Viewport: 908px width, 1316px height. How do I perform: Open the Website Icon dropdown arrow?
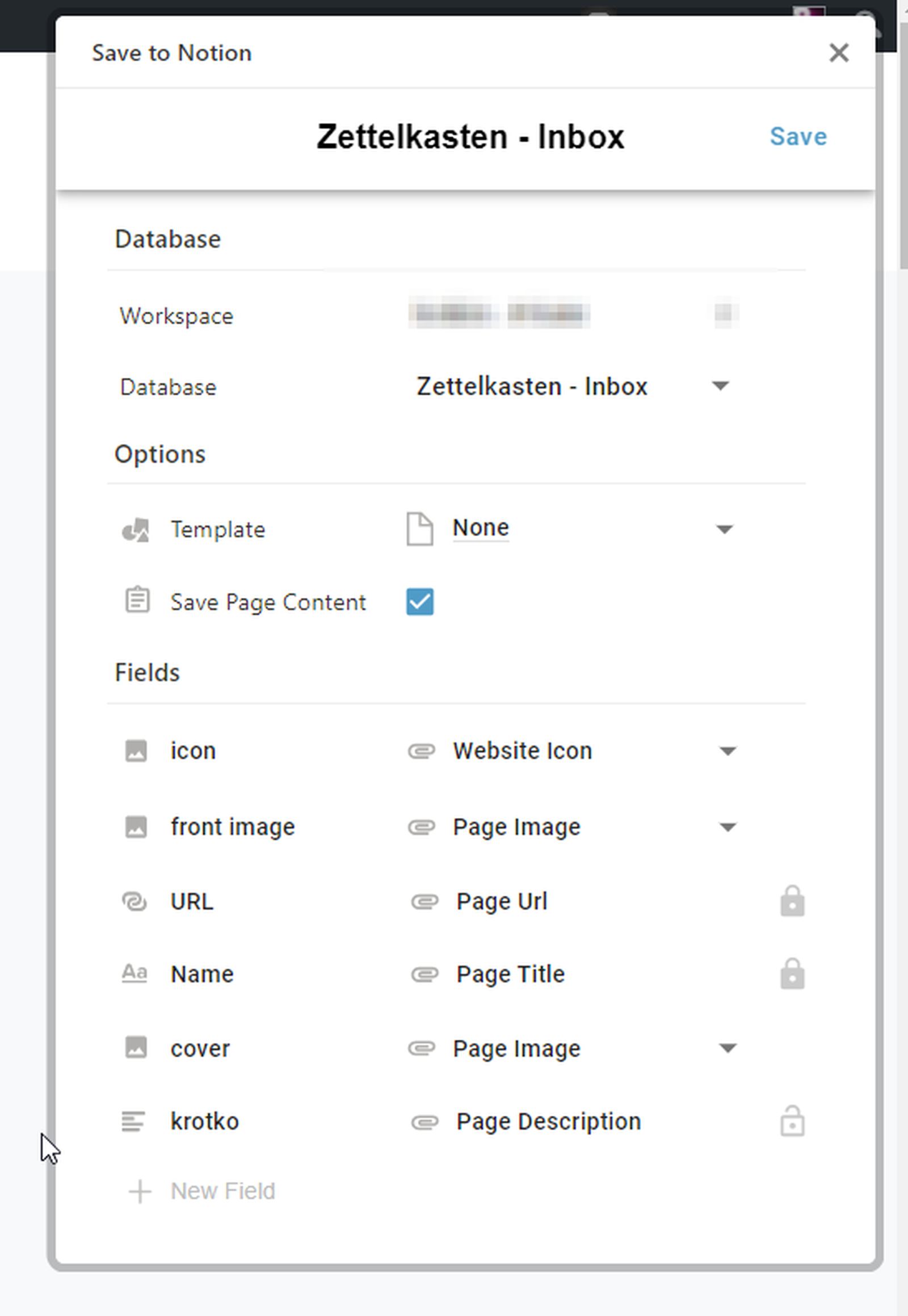coord(728,752)
